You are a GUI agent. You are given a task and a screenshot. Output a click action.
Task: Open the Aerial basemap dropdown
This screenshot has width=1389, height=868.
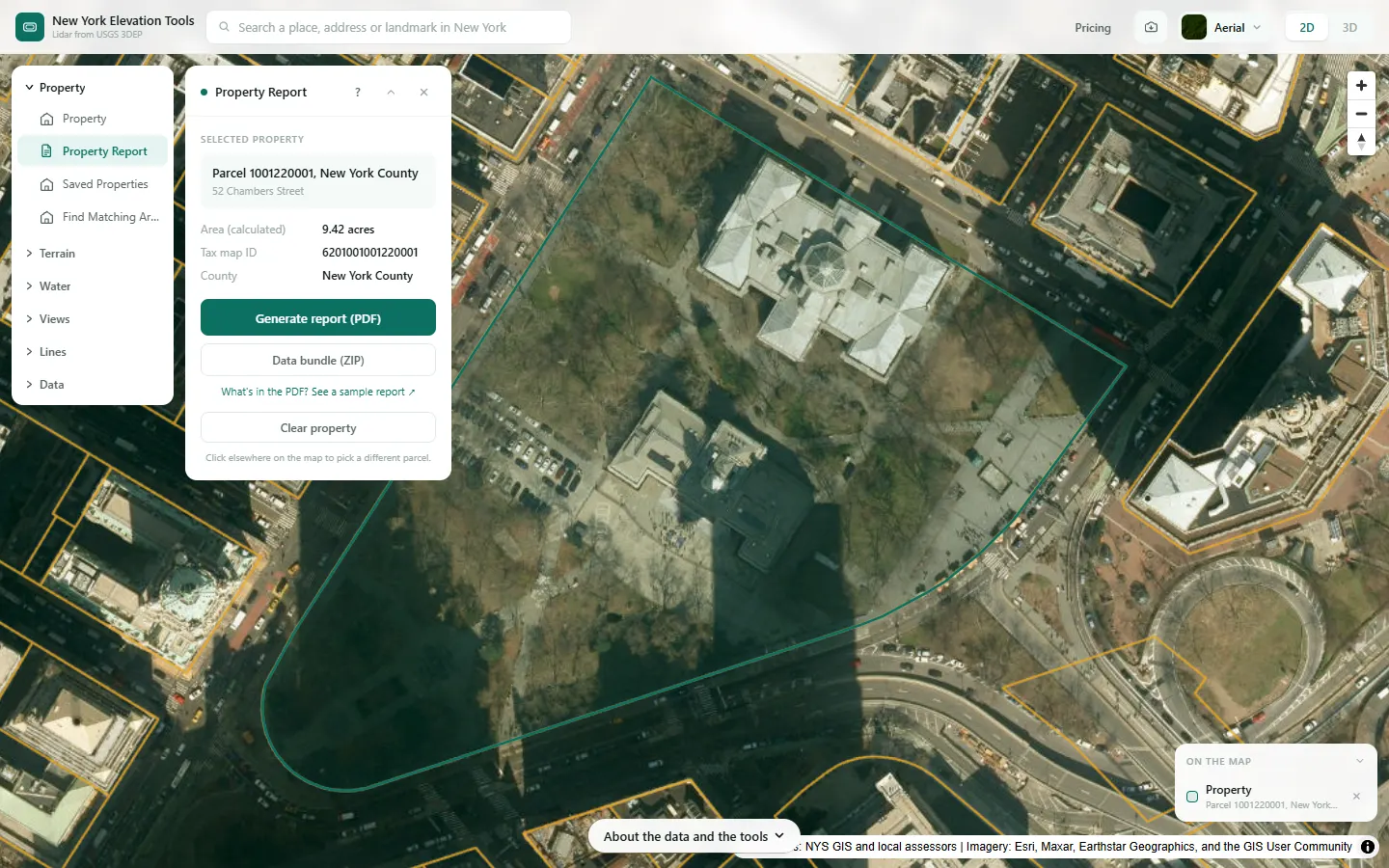[x=1222, y=27]
